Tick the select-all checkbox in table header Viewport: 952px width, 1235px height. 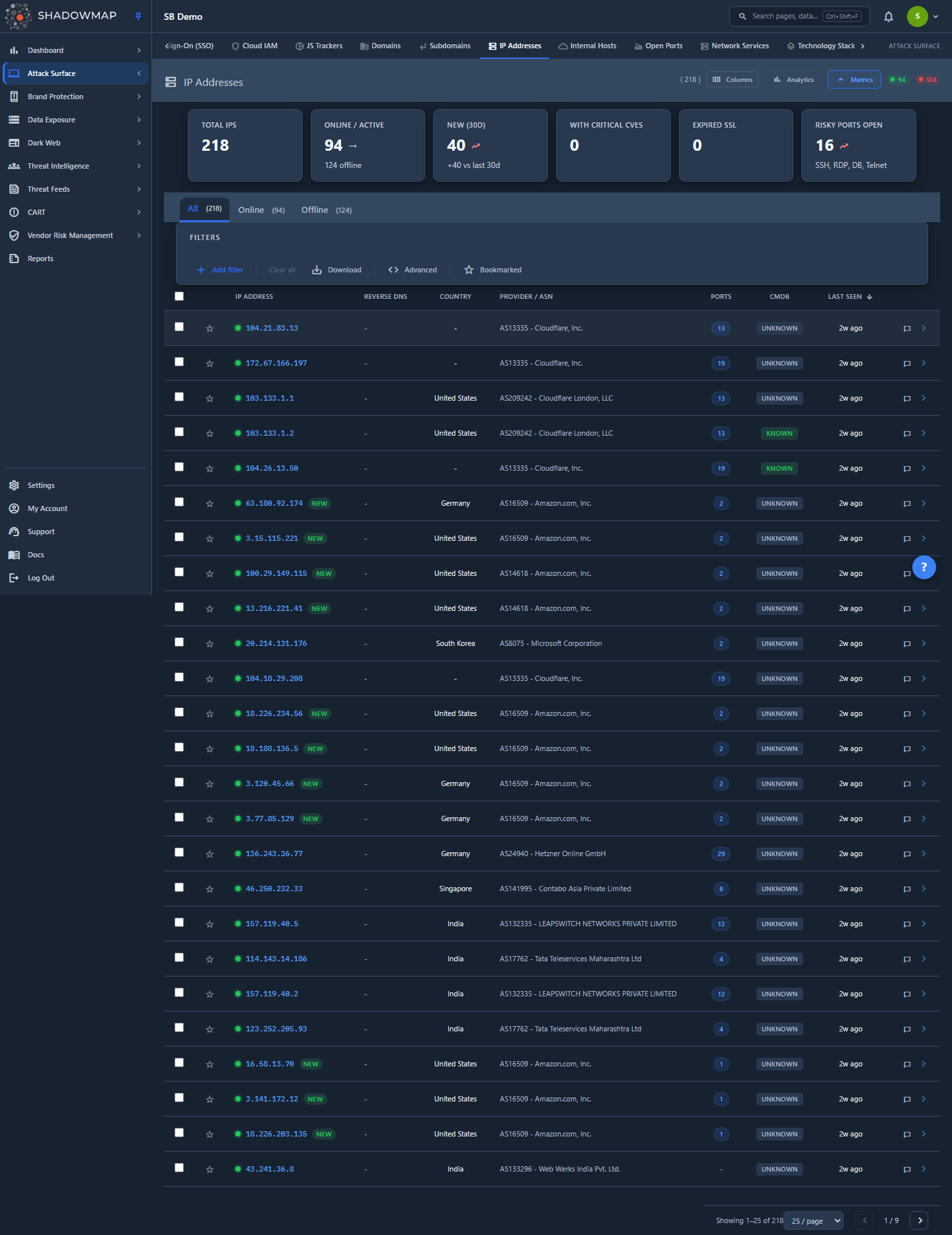coord(179,296)
